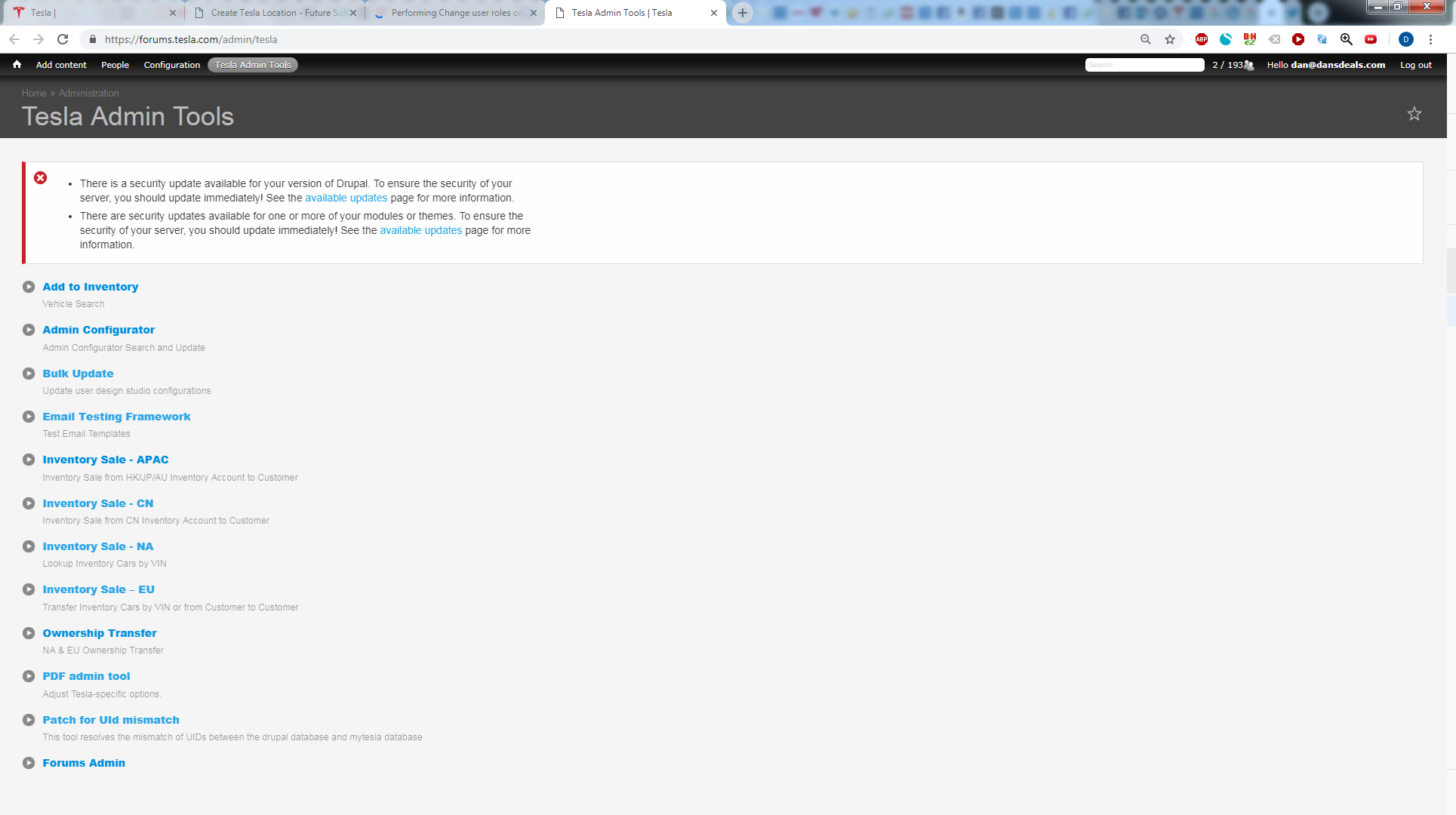
Task: Open the Chrome three-dot menu
Action: coord(1430,39)
